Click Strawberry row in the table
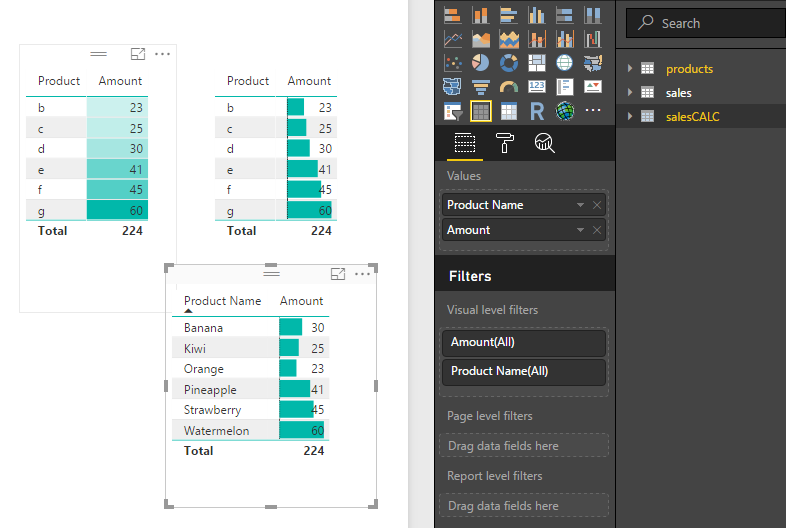 [250, 410]
